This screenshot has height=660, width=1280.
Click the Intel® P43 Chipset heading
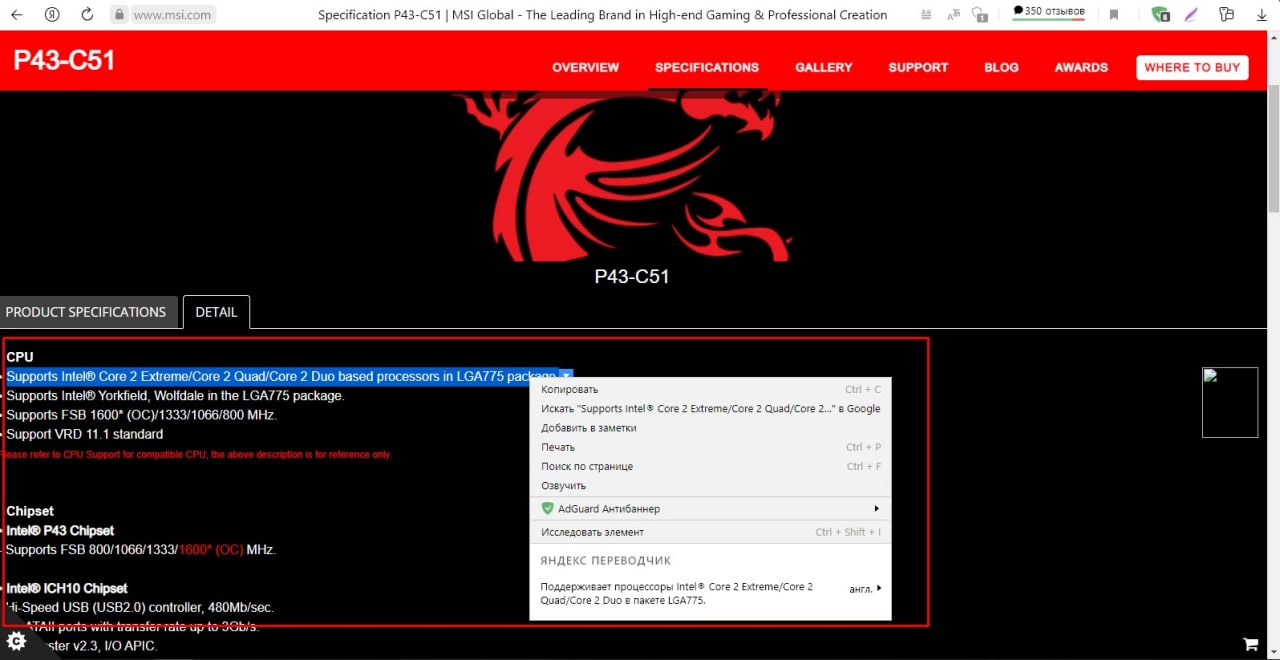(60, 531)
